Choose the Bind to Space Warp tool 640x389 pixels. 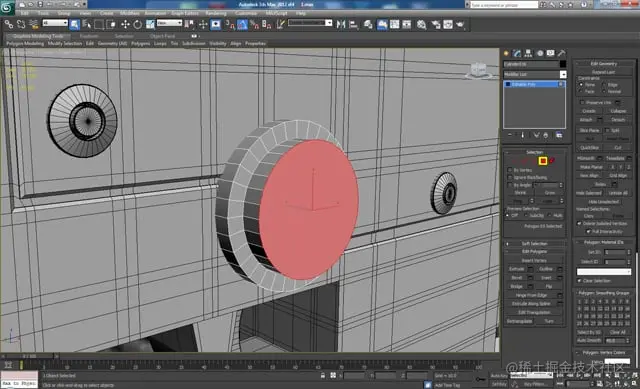pos(33,24)
